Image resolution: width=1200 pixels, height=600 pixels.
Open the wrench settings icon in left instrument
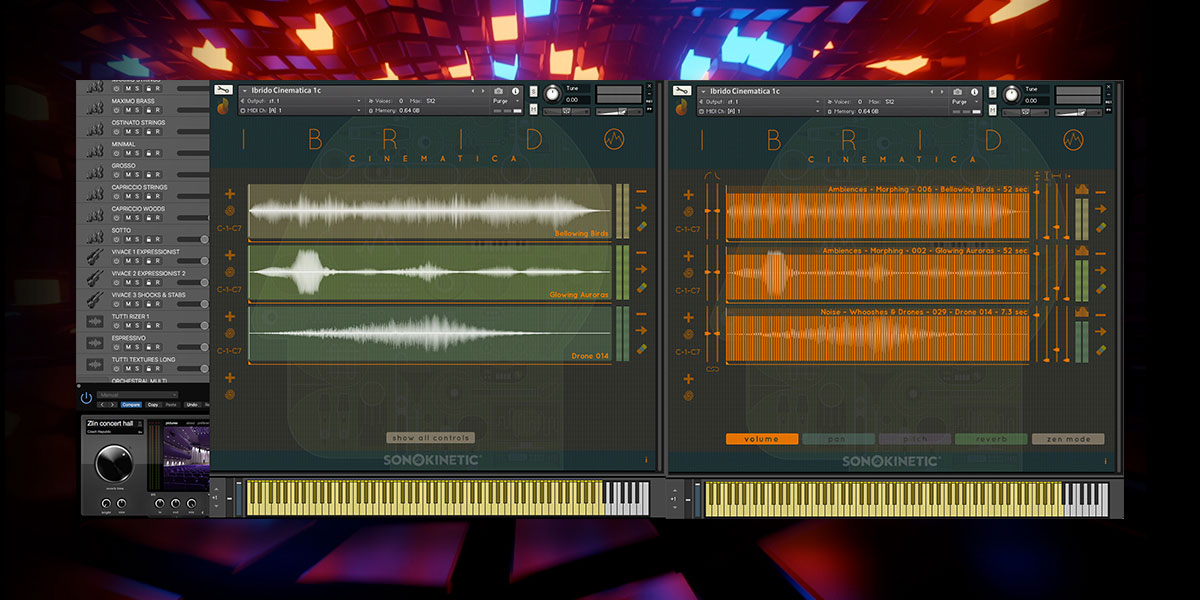point(222,90)
